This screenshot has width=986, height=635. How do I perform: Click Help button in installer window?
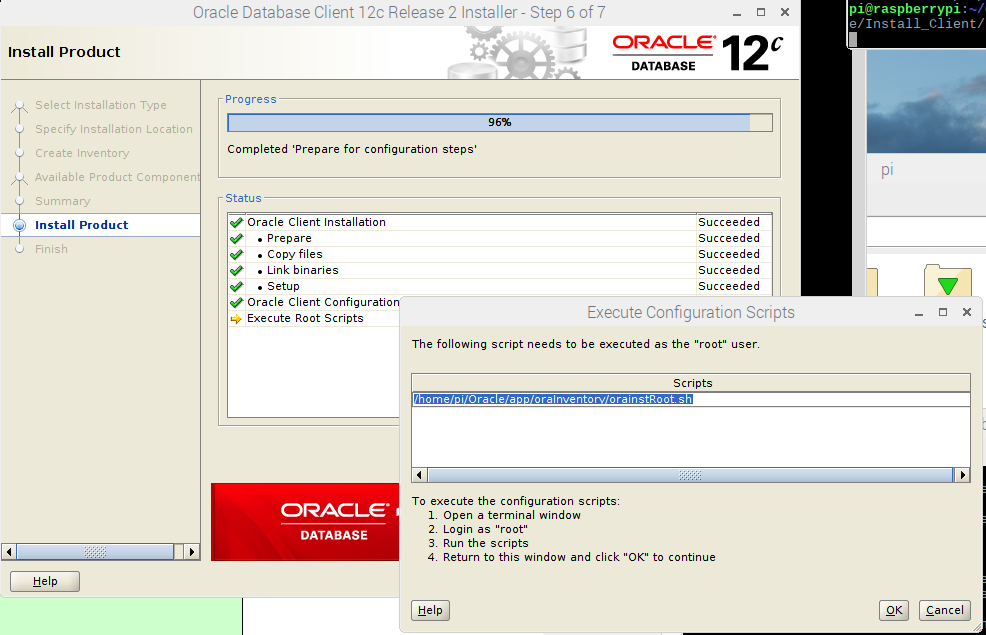point(45,581)
